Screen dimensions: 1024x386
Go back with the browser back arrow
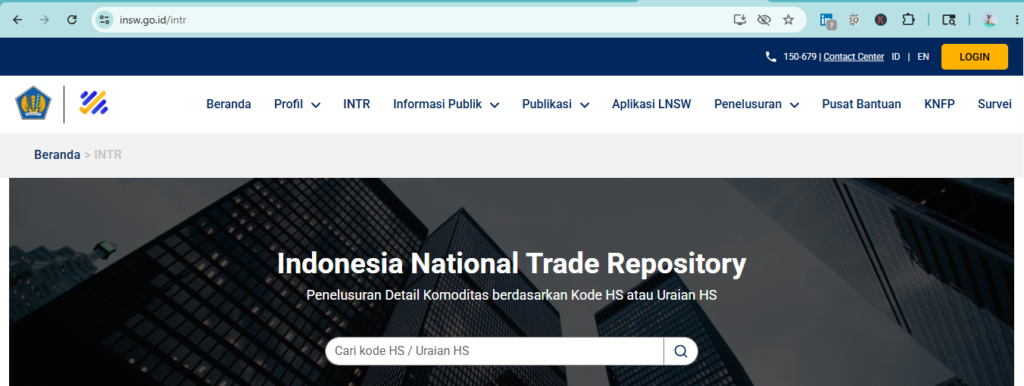pos(18,20)
